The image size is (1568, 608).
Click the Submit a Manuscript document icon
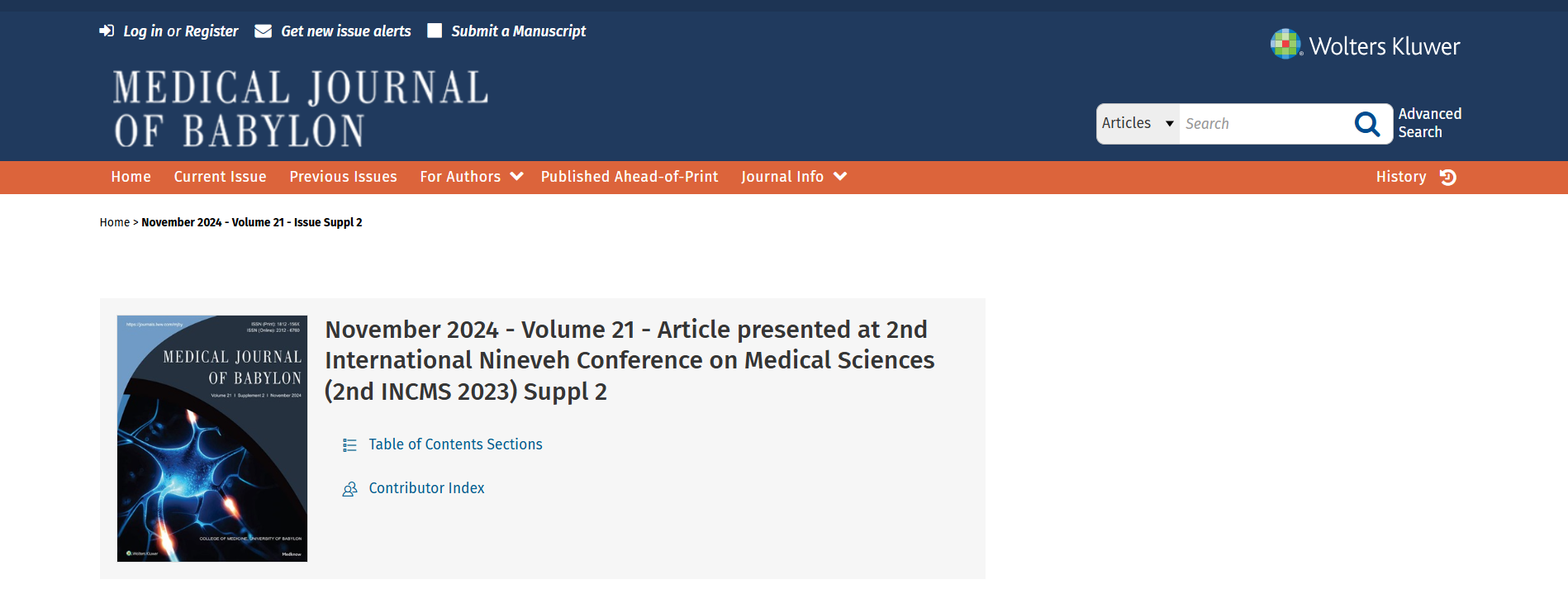pyautogui.click(x=435, y=31)
